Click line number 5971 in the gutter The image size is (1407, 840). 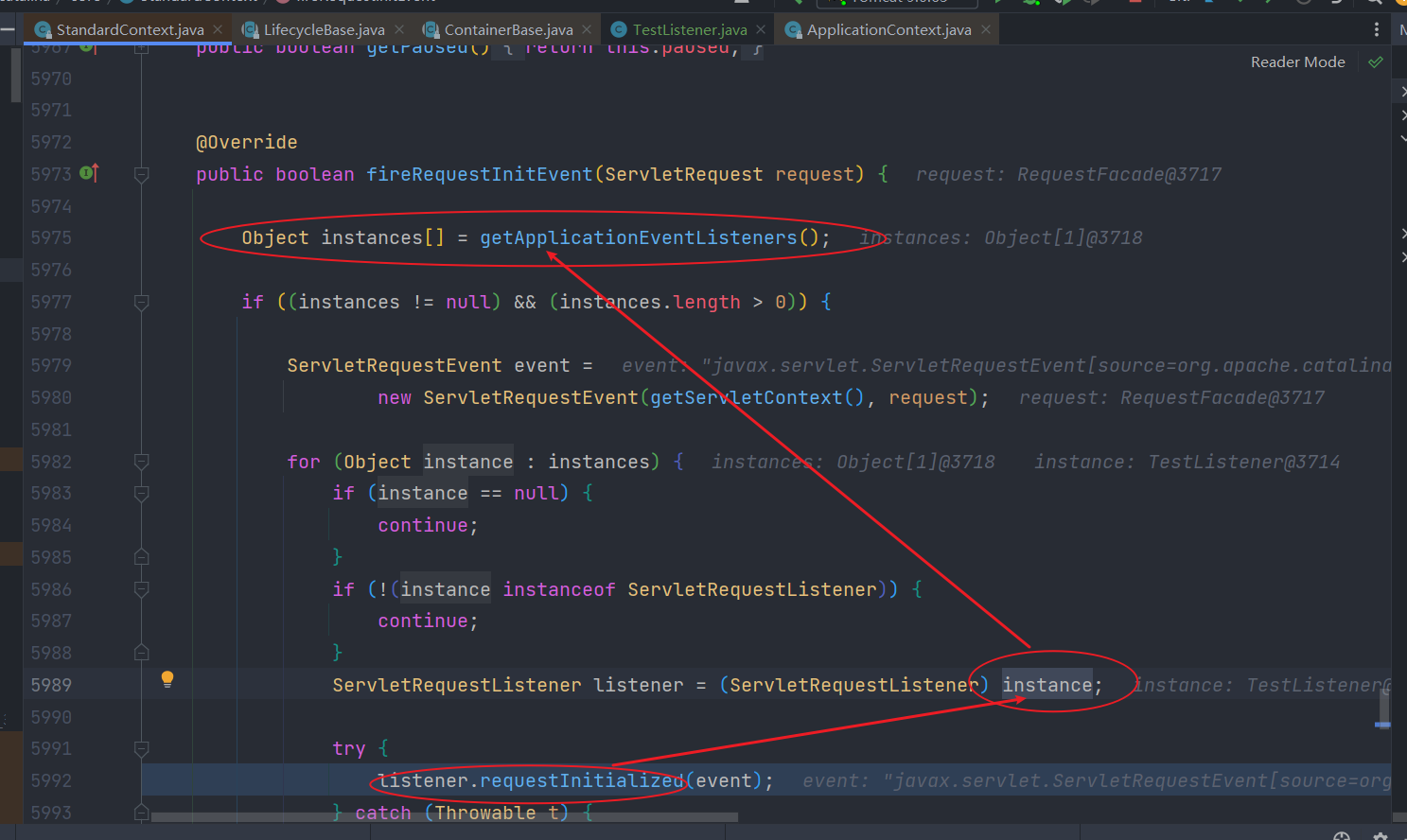pyautogui.click(x=51, y=110)
